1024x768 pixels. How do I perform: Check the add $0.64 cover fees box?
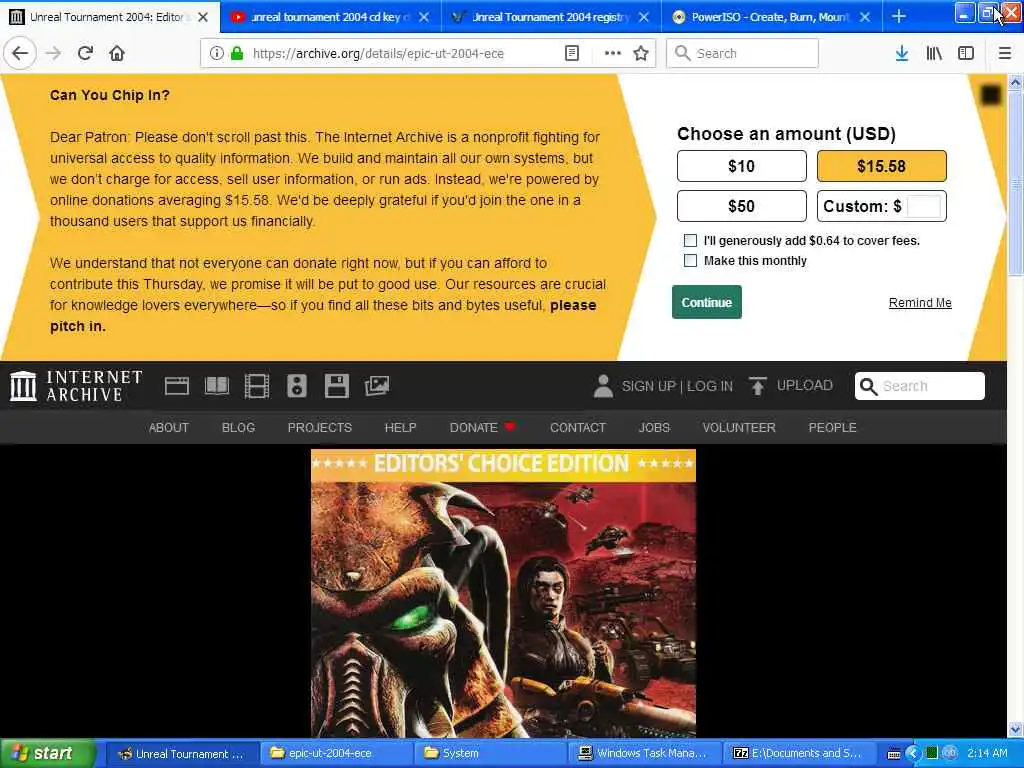[x=690, y=240]
